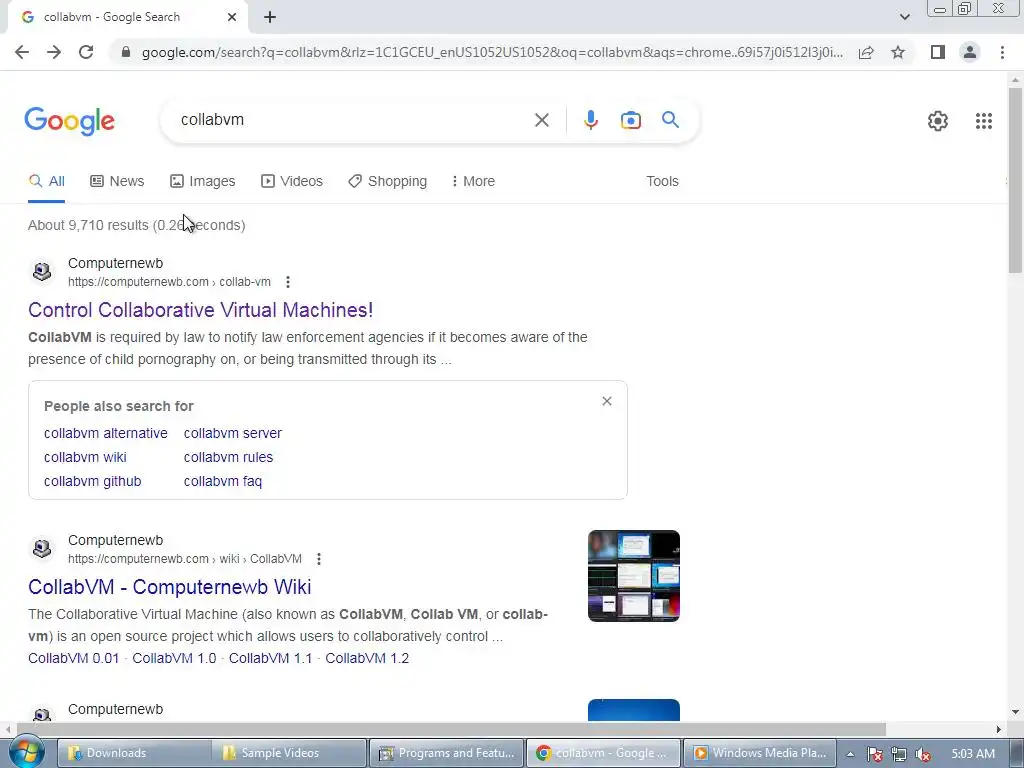Viewport: 1024px width, 768px height.
Task: Click the Computernewb favicon of wiki result
Action: click(x=42, y=549)
